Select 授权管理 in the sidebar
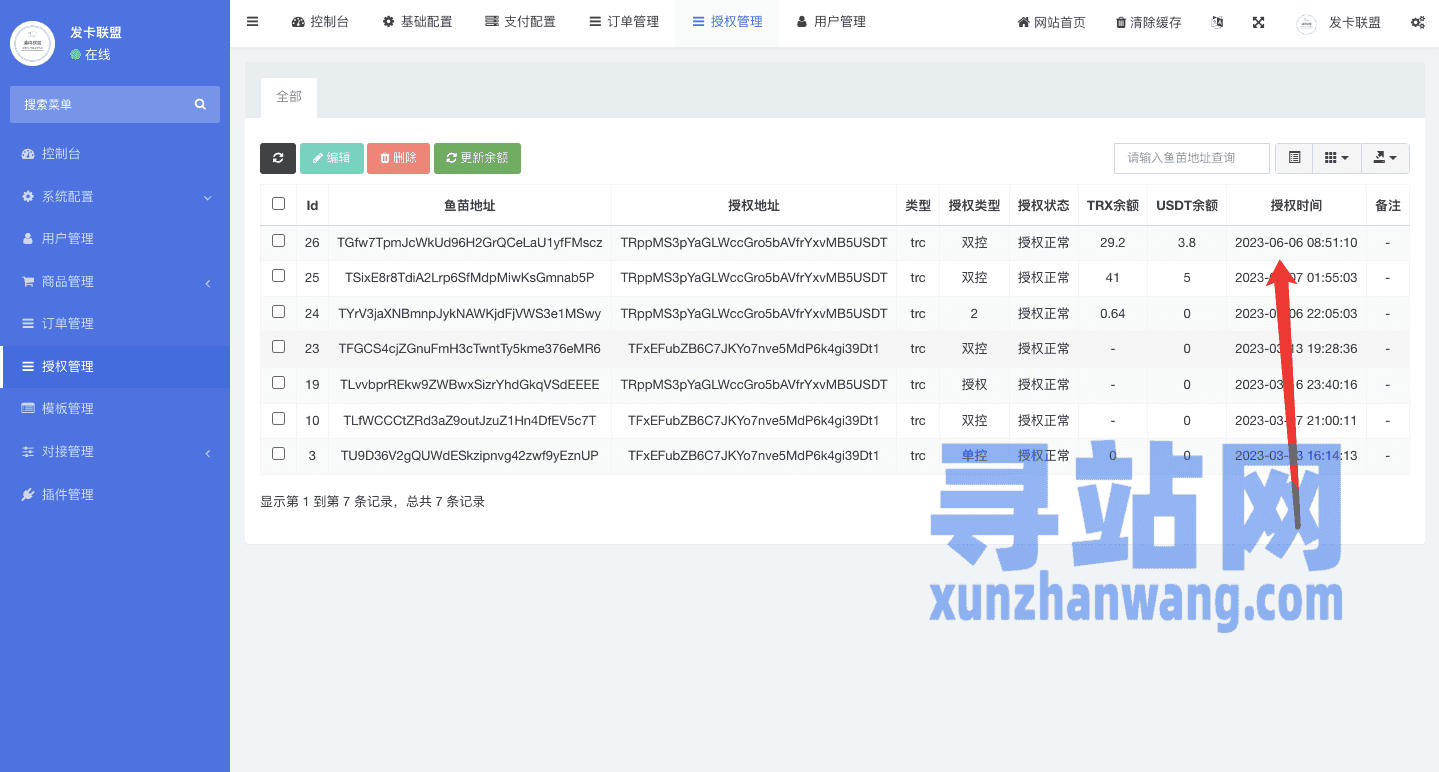Image resolution: width=1439 pixels, height=772 pixels. [115, 367]
